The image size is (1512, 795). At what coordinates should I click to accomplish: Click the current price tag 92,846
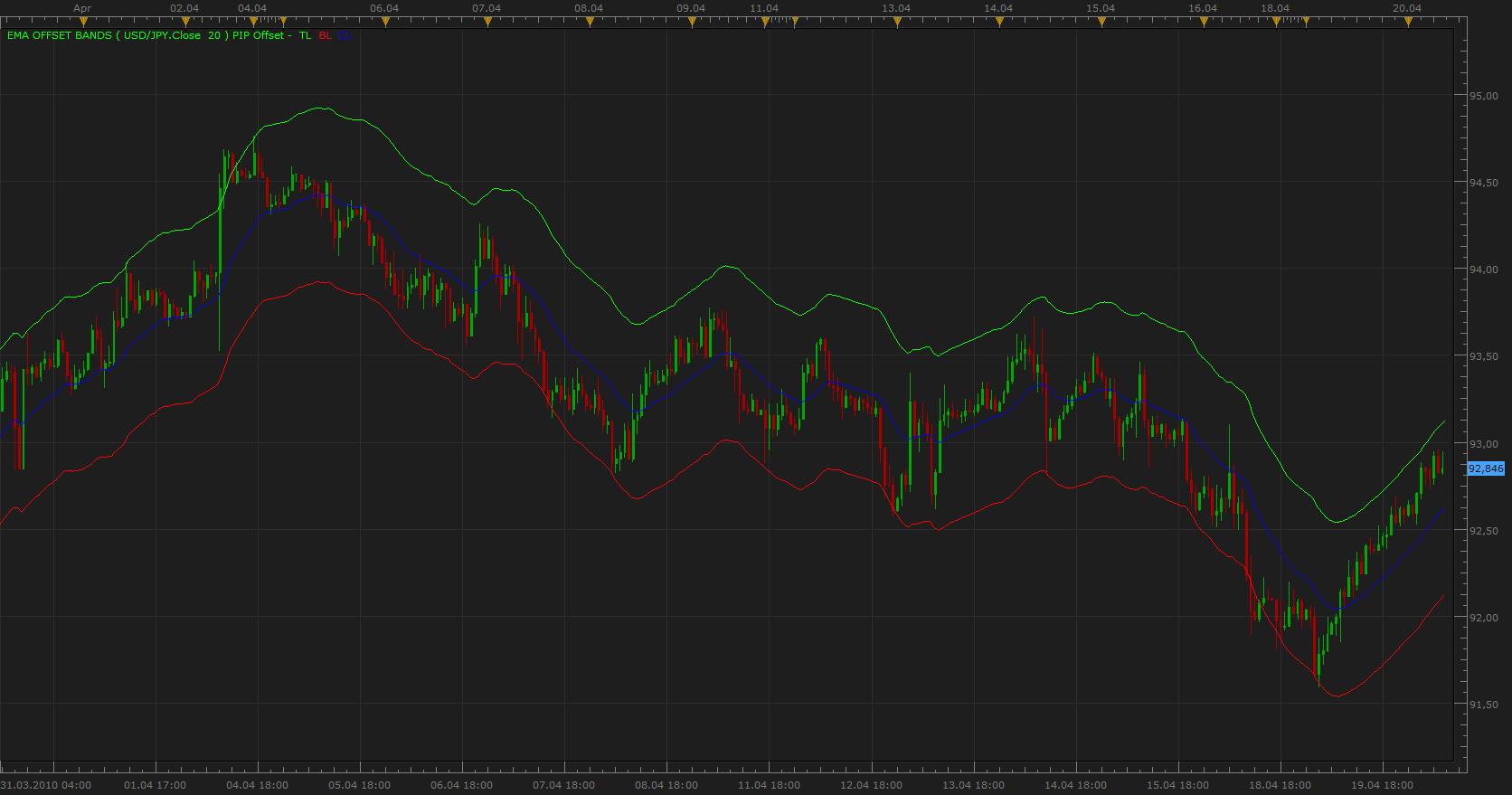1486,468
